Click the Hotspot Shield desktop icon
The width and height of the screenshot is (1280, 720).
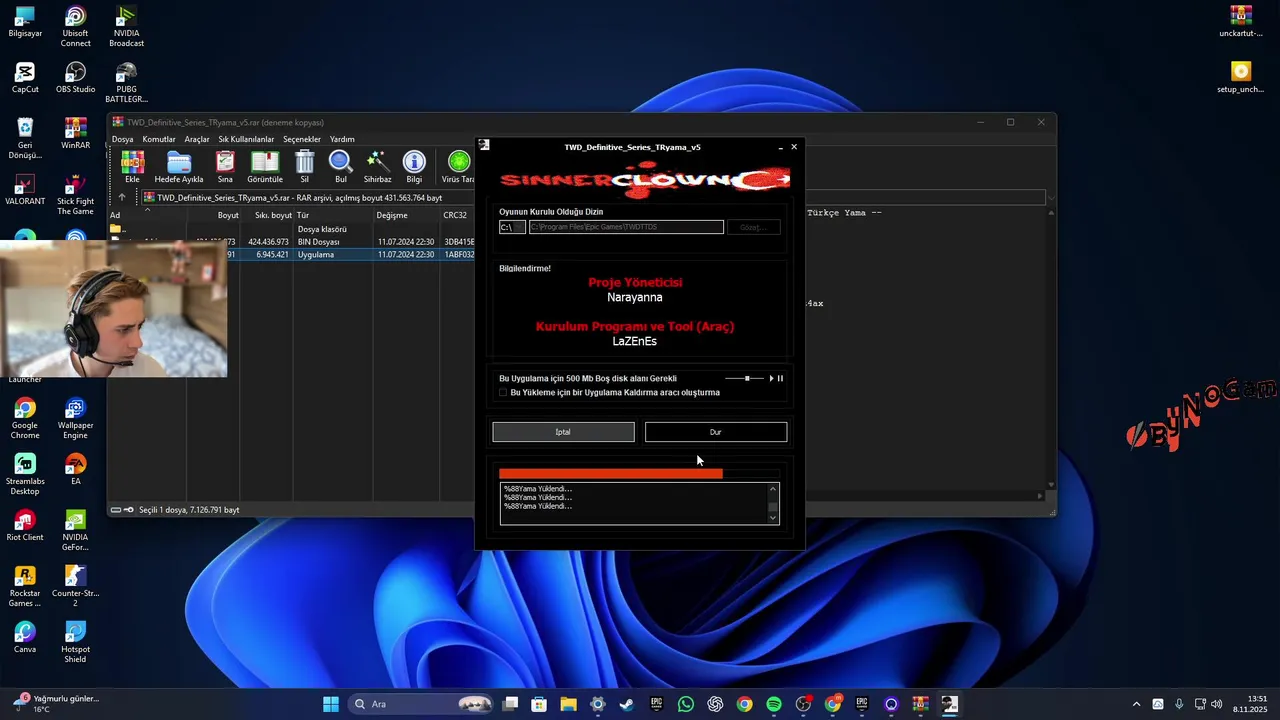(75, 643)
